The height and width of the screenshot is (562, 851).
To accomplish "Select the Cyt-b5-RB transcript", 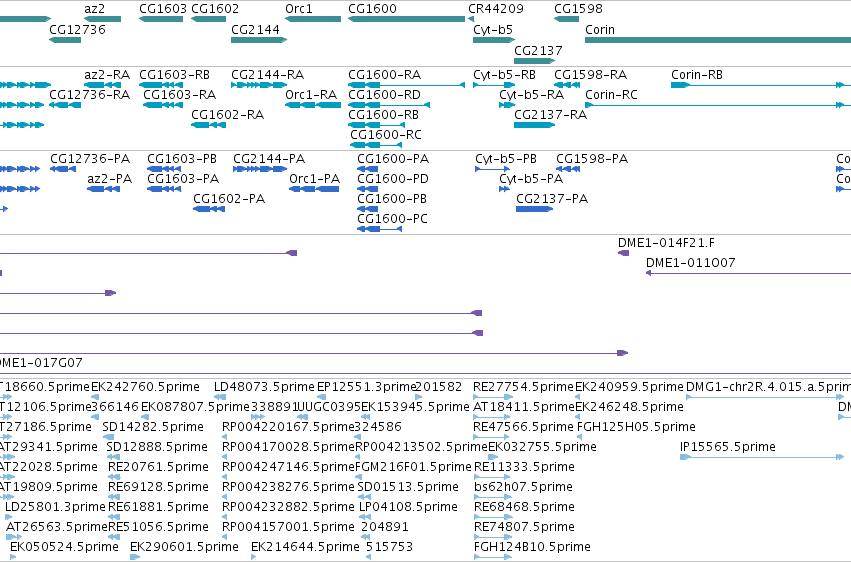I will point(494,85).
